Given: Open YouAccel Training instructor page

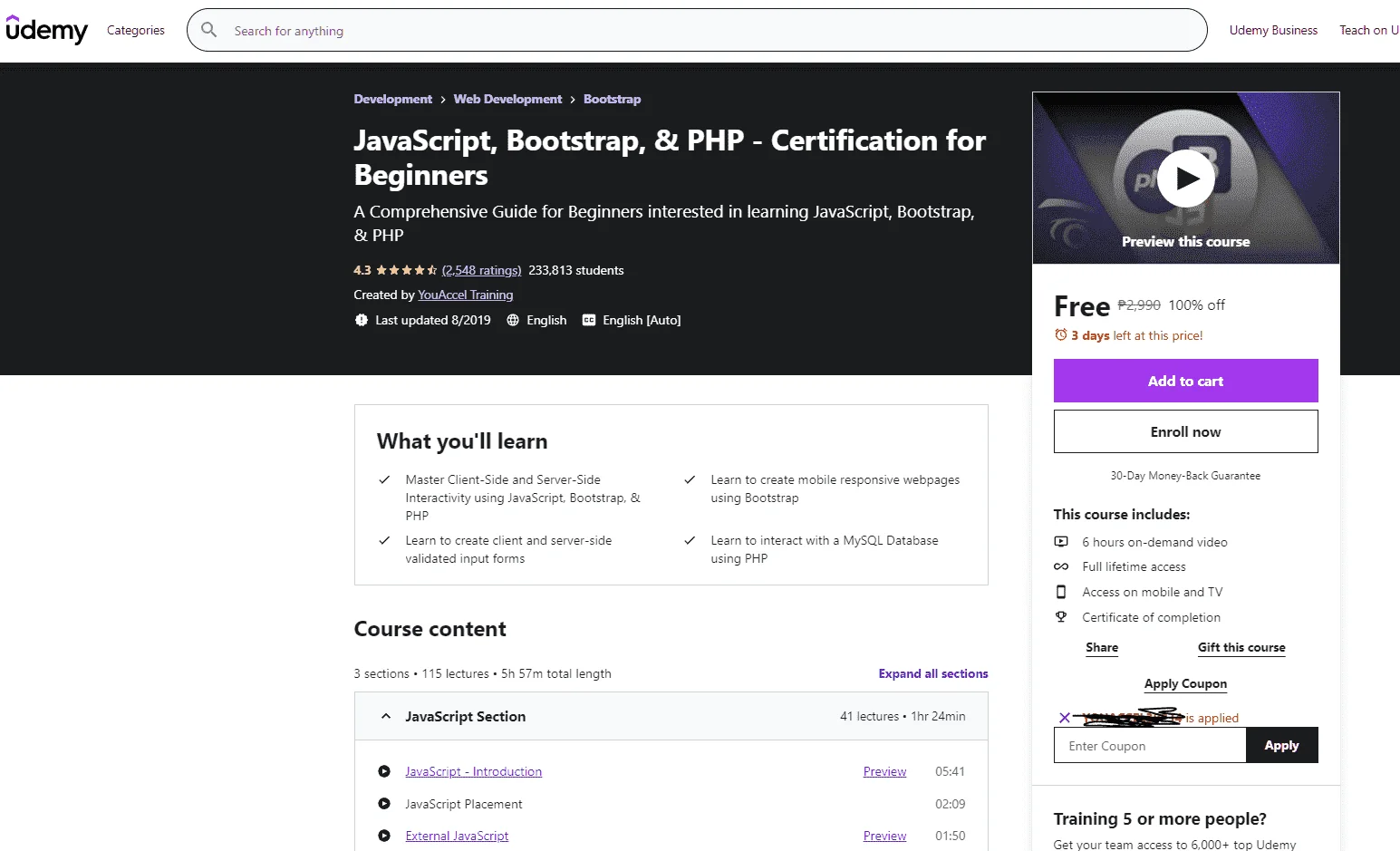Looking at the screenshot, I should (x=466, y=295).
